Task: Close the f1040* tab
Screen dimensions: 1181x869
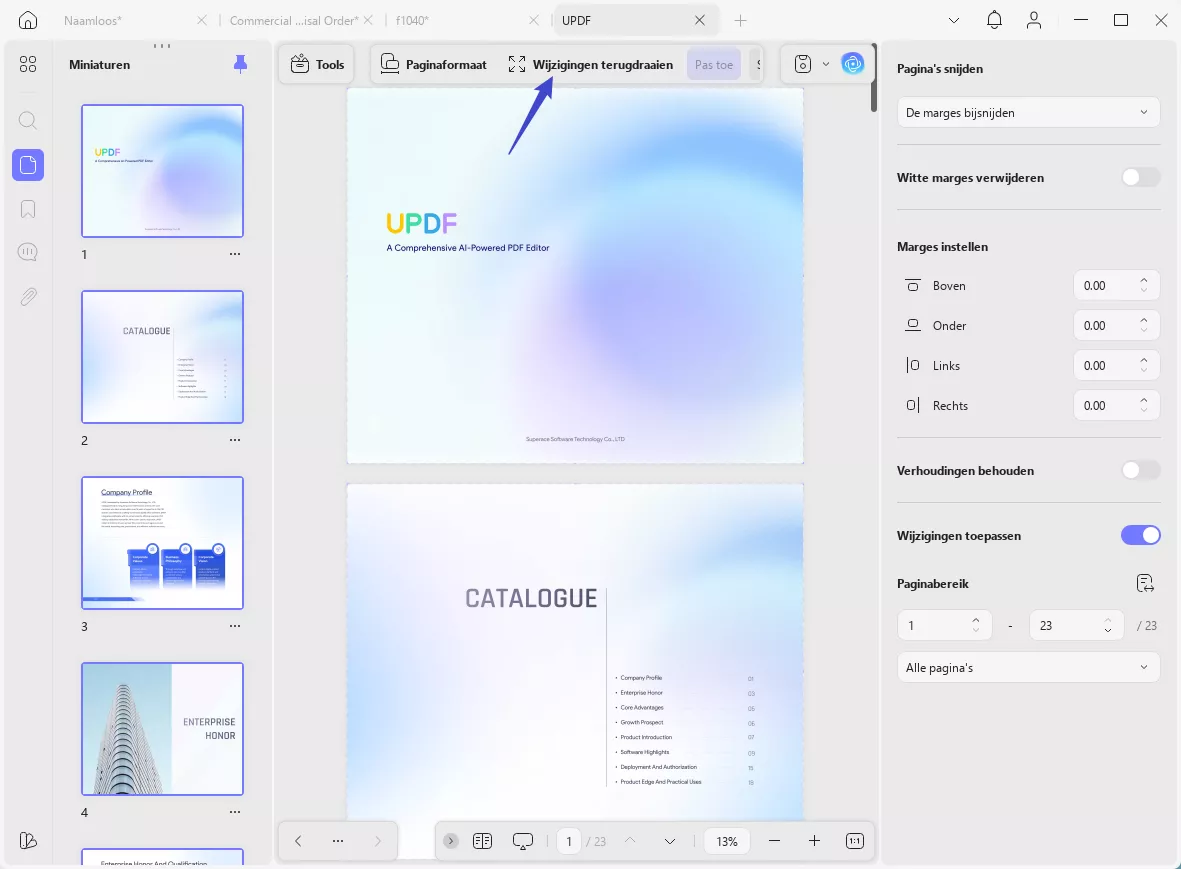Action: point(533,20)
